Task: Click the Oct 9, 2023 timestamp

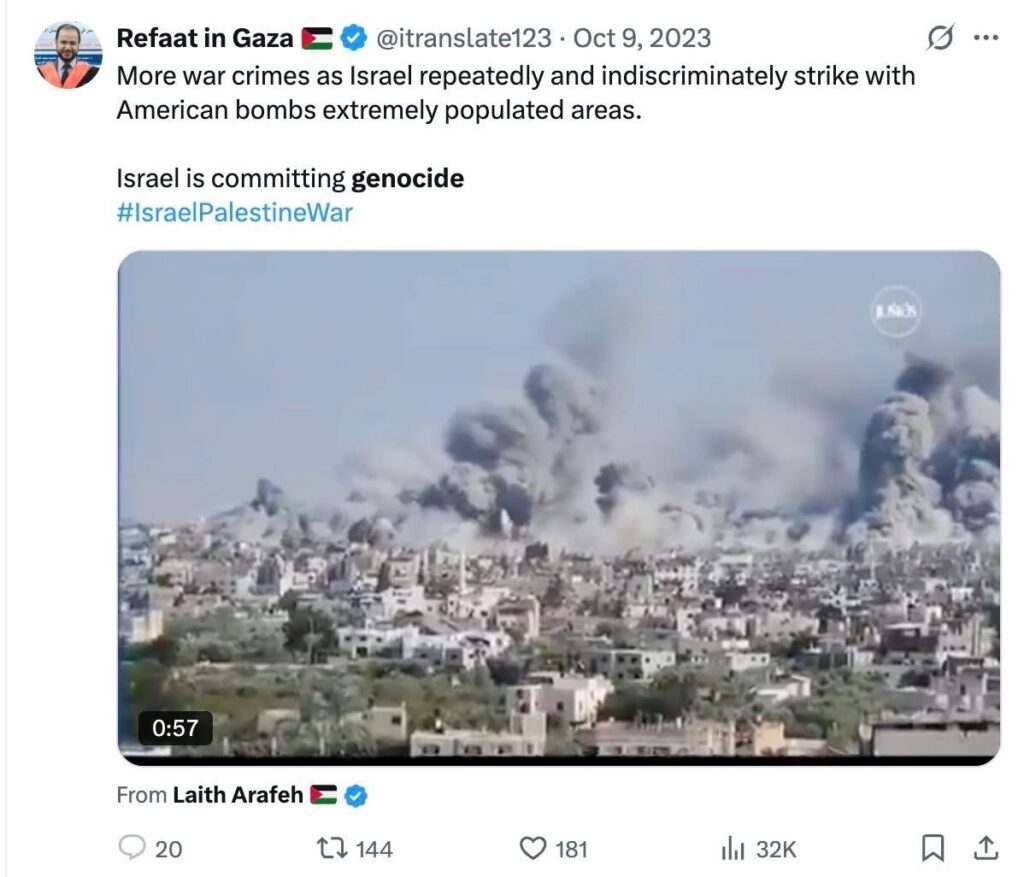Action: 642,38
